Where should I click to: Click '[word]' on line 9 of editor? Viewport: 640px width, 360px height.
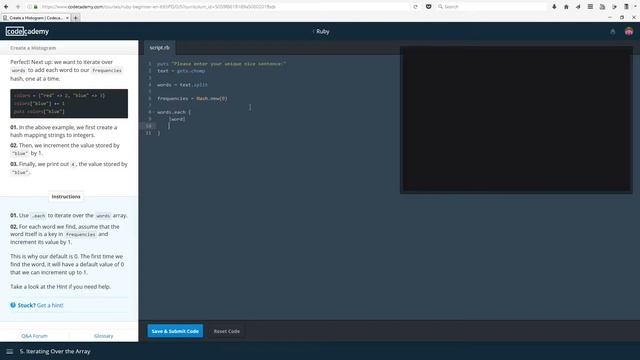coord(177,119)
